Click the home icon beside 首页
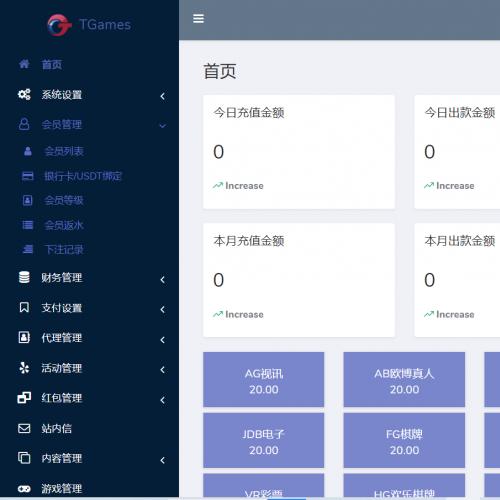This screenshot has width=500, height=500. (24, 64)
